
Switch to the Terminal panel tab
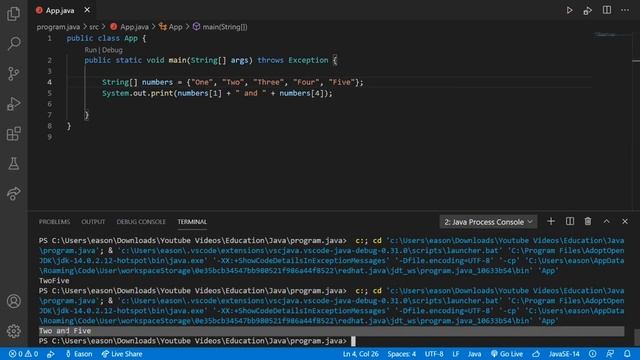(192, 222)
